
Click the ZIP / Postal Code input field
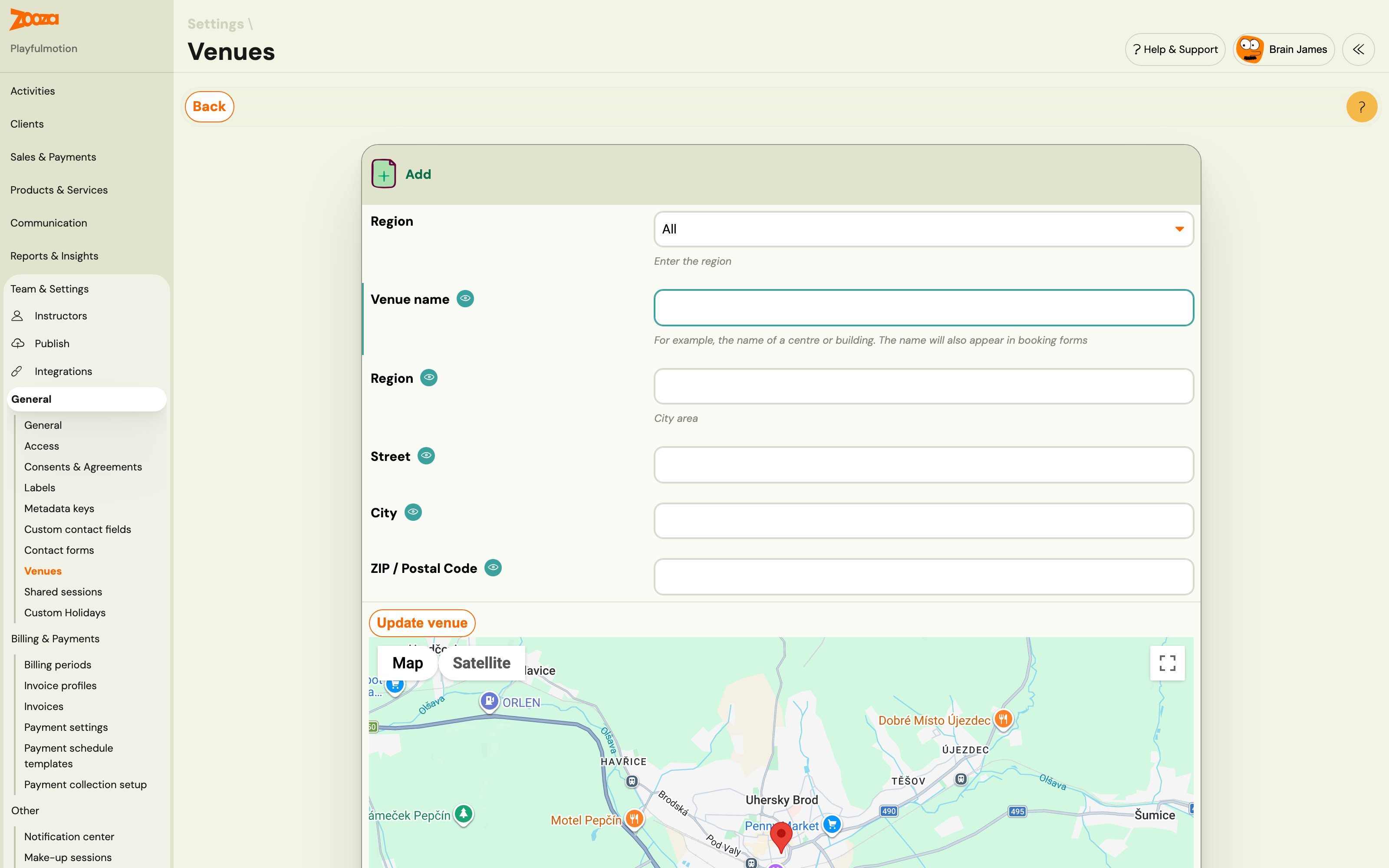click(924, 577)
